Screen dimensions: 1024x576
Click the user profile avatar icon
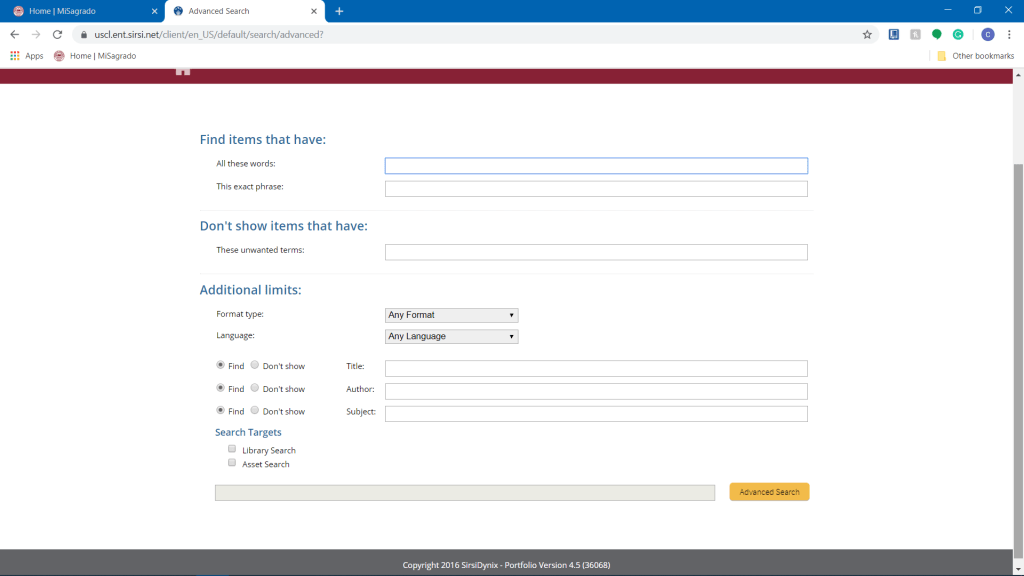987,34
